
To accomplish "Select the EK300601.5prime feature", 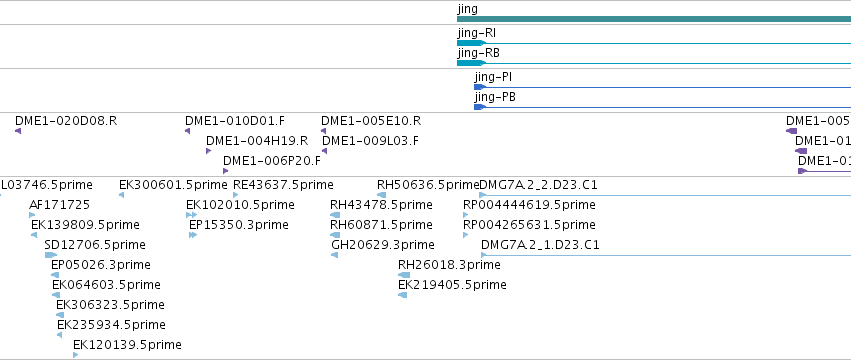I will (122, 195).
